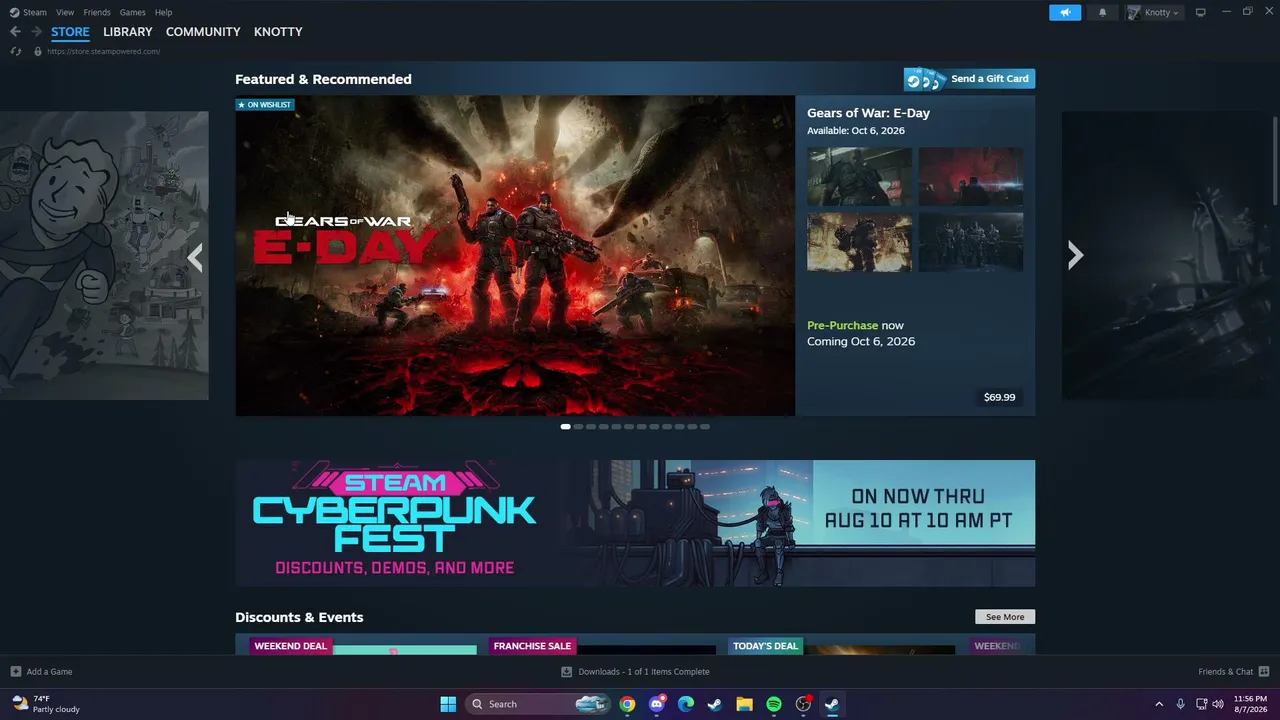This screenshot has height=720, width=1280.
Task: Switch to the LIBRARY tab
Action: [128, 32]
